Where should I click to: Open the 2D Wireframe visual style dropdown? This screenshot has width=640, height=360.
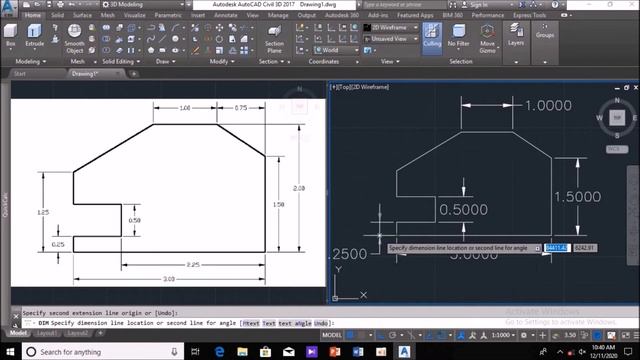[391, 27]
